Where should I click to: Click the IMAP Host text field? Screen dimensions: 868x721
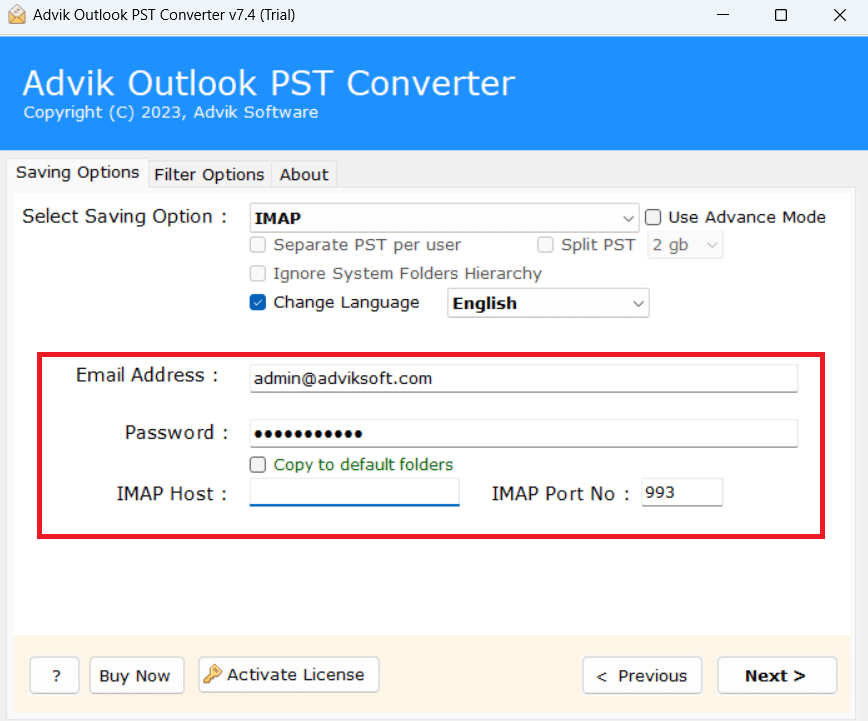(354, 492)
